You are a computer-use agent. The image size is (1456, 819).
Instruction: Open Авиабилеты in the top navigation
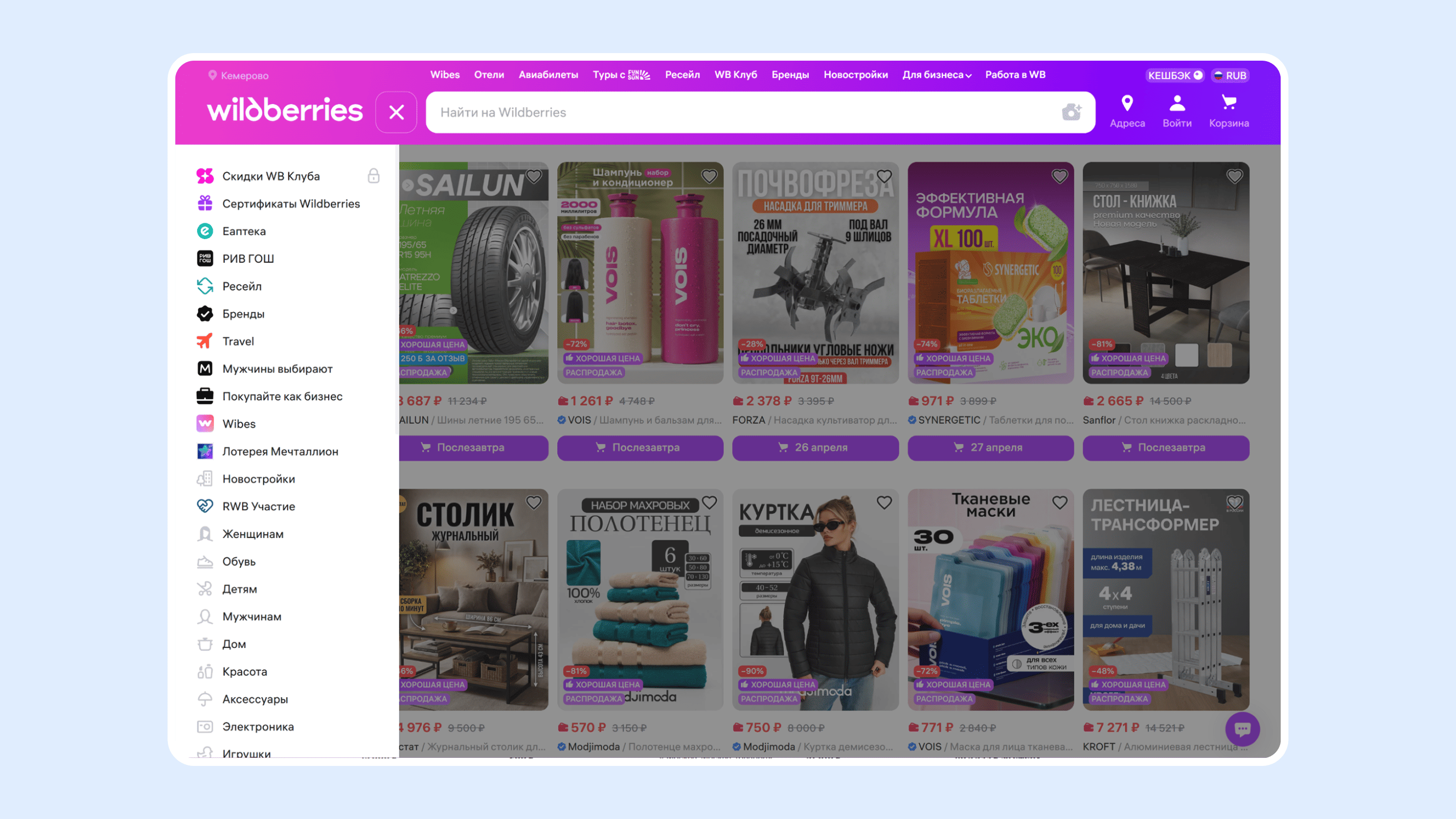click(548, 75)
